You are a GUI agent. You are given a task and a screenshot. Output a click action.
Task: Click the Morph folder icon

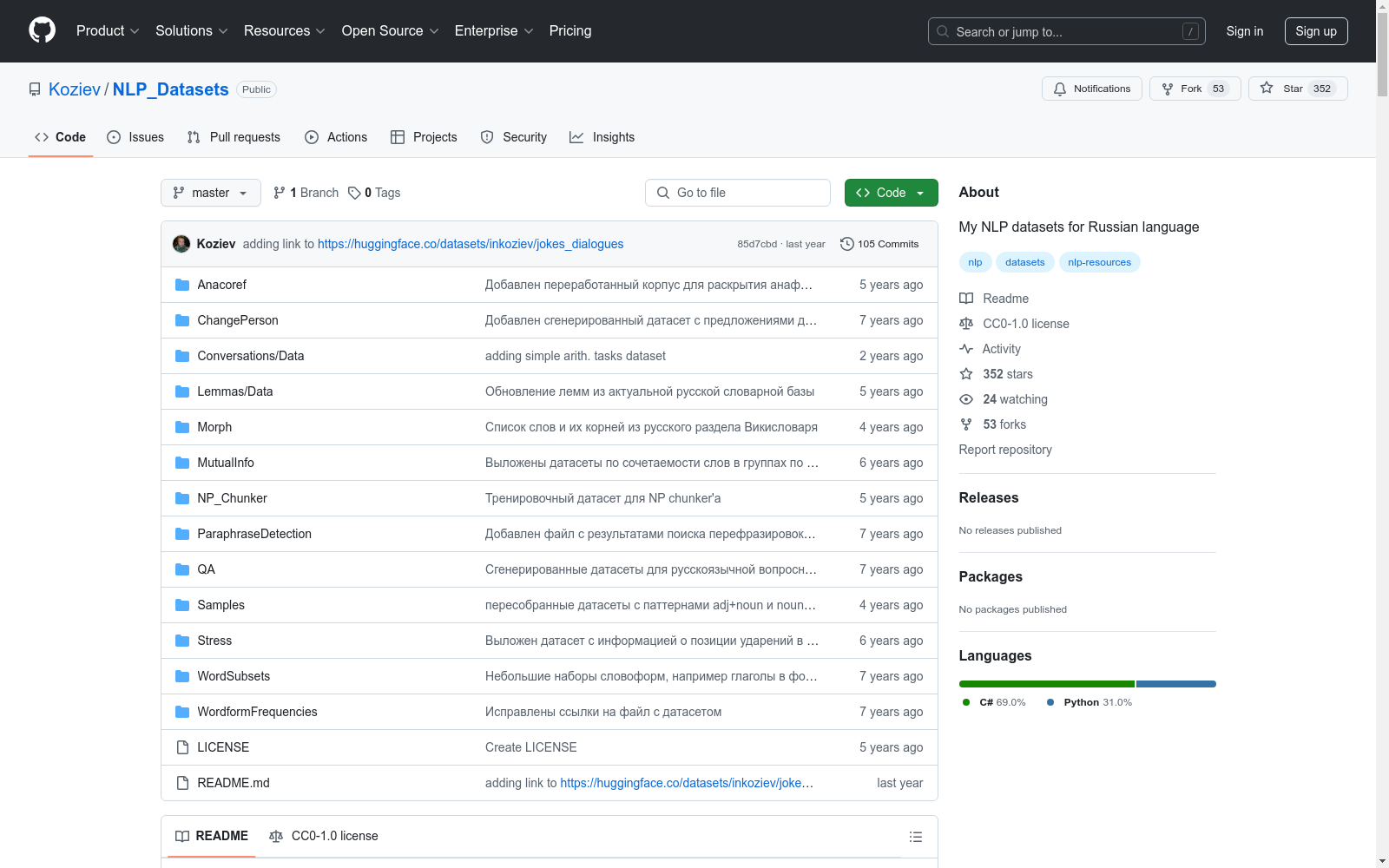(182, 427)
